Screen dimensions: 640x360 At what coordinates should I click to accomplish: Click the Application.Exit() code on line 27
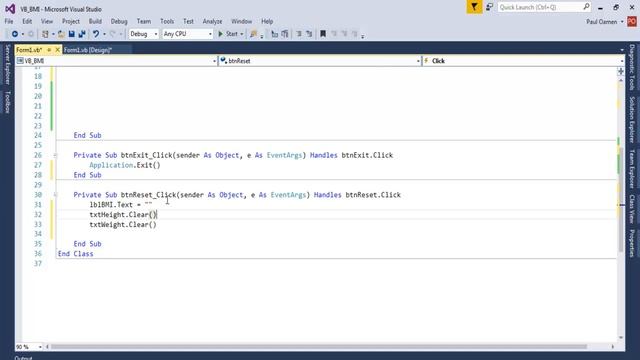click(x=125, y=165)
